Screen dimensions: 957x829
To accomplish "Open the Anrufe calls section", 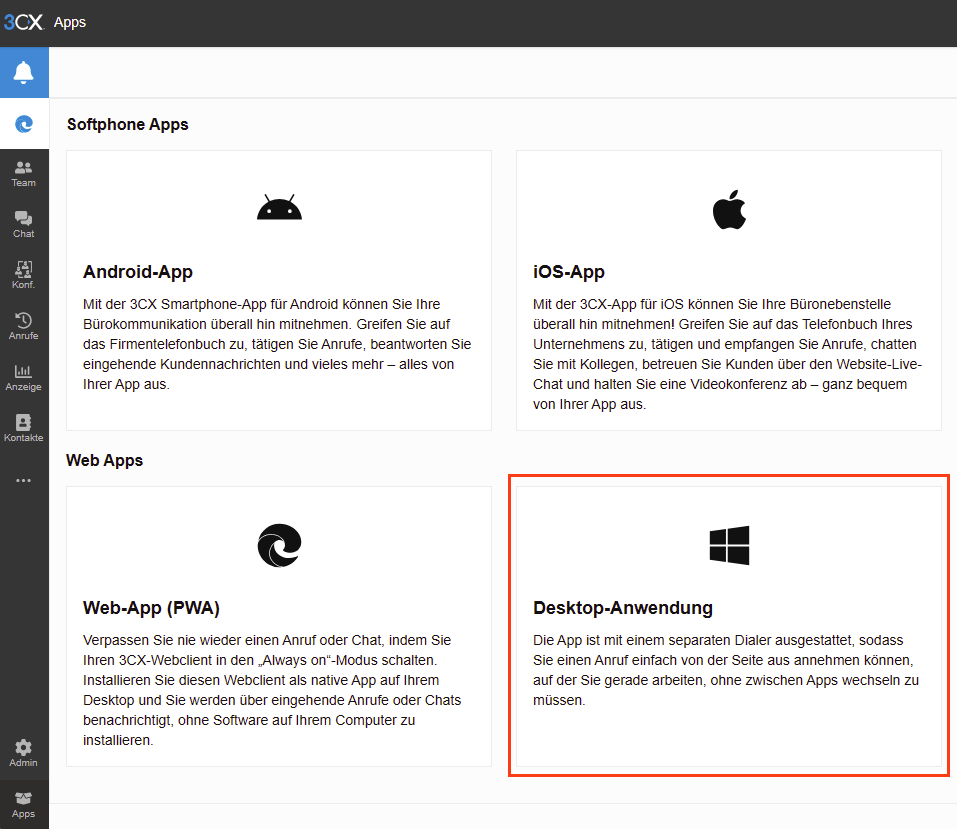I will (x=23, y=325).
